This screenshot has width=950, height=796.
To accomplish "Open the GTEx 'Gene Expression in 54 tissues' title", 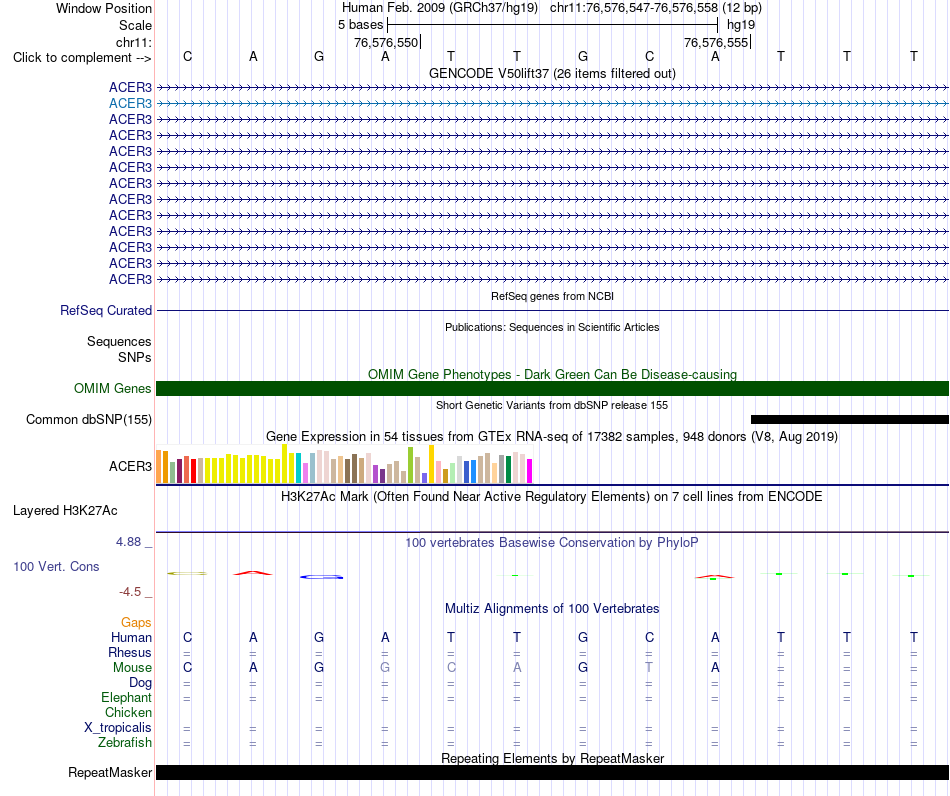I will [x=552, y=436].
